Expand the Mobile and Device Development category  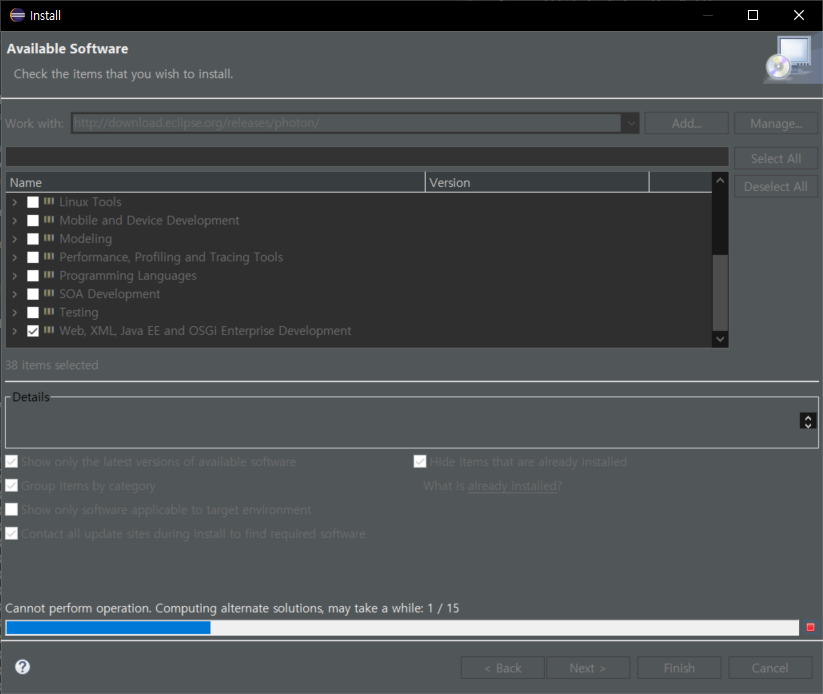coord(15,220)
